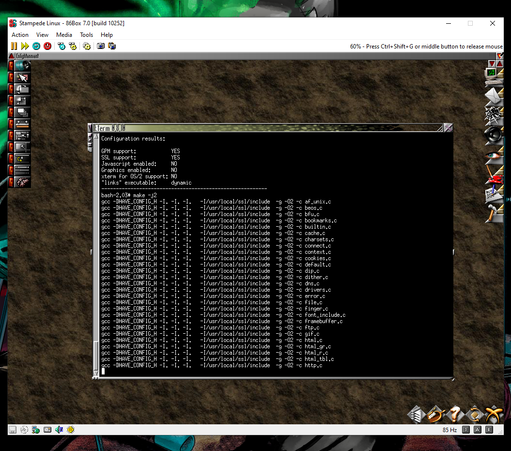Image resolution: width=511 pixels, height=451 pixels.
Task: Click the 'Configuration results:' line in xterm
Action: click(133, 139)
